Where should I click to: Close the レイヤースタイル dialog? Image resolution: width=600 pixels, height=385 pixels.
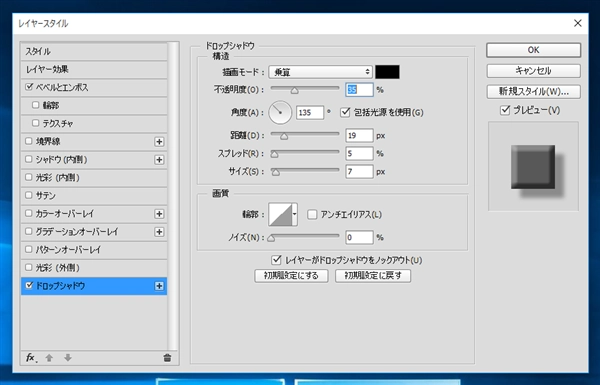coord(578,23)
